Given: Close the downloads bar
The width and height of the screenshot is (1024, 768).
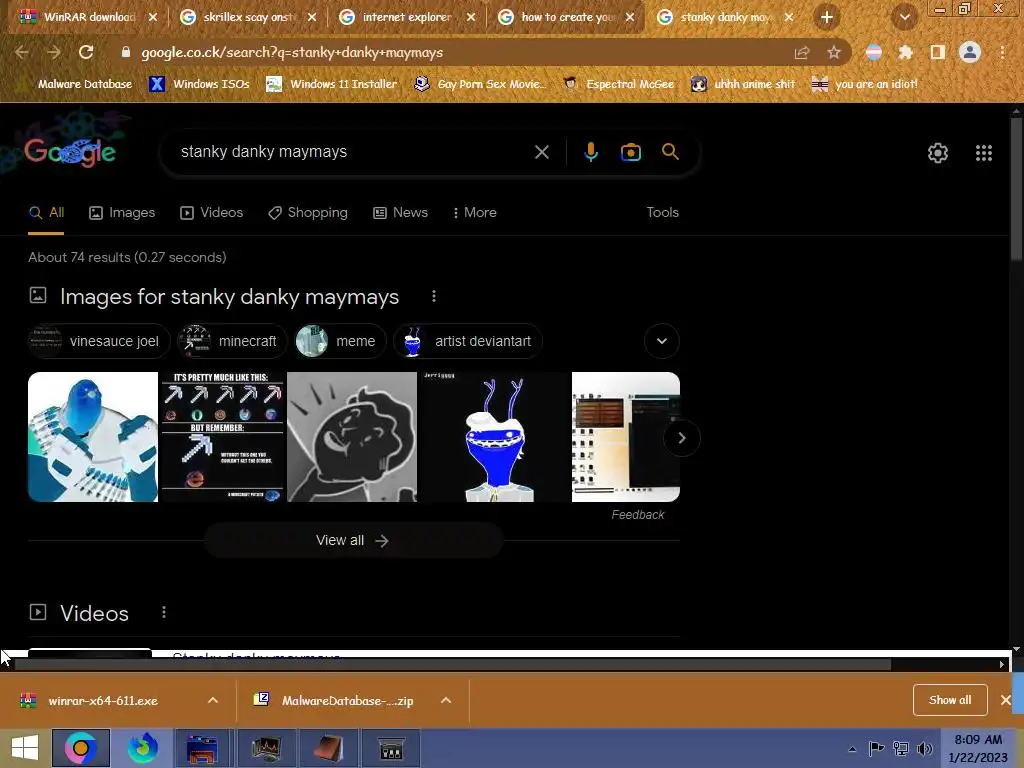Looking at the screenshot, I should point(1006,700).
